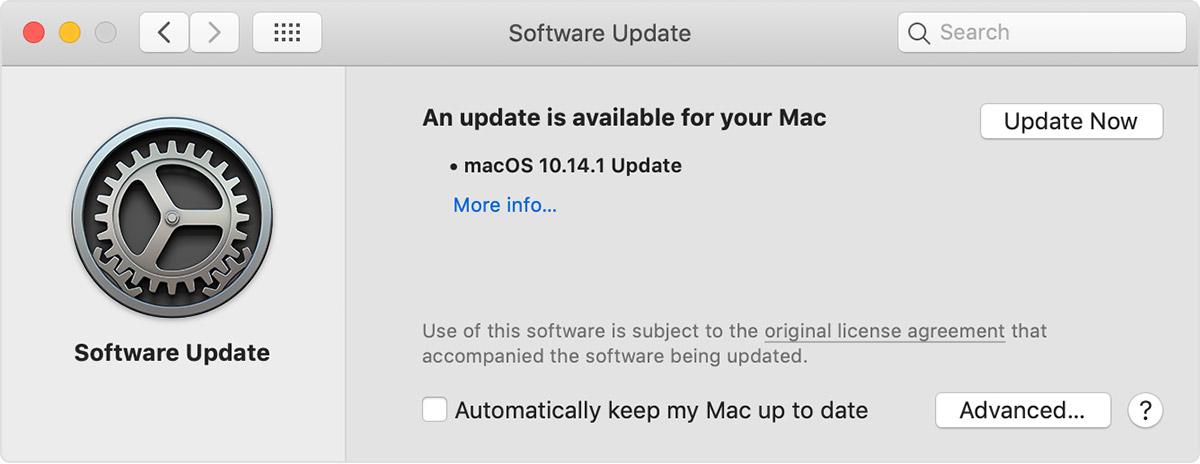Go back with the left chevron button
1200x464 pixels.
[164, 33]
